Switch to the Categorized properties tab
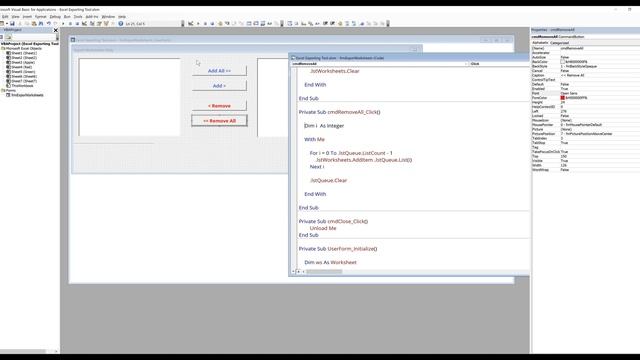 (560, 42)
